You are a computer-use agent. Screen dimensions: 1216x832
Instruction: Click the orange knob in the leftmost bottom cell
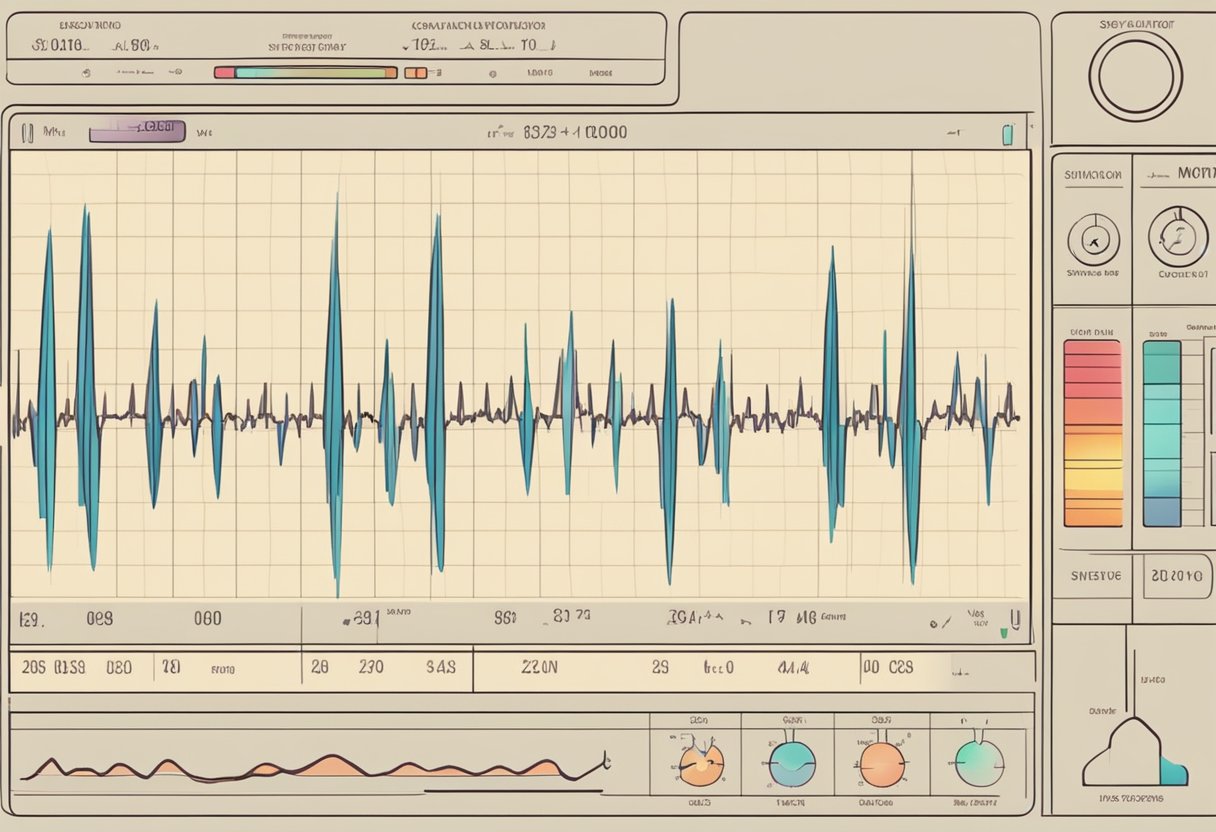[x=701, y=764]
